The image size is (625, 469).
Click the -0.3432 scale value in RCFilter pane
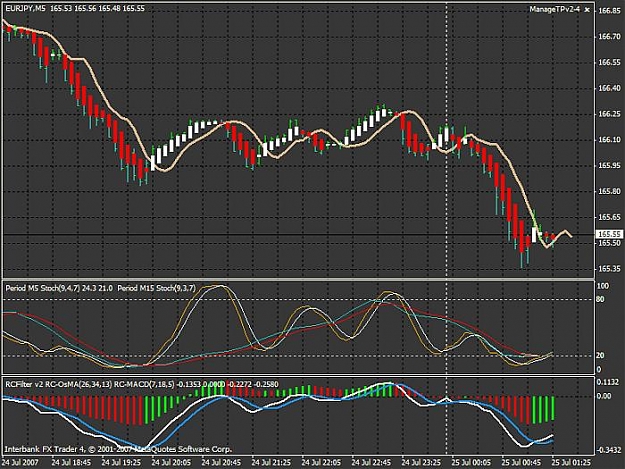pos(608,450)
